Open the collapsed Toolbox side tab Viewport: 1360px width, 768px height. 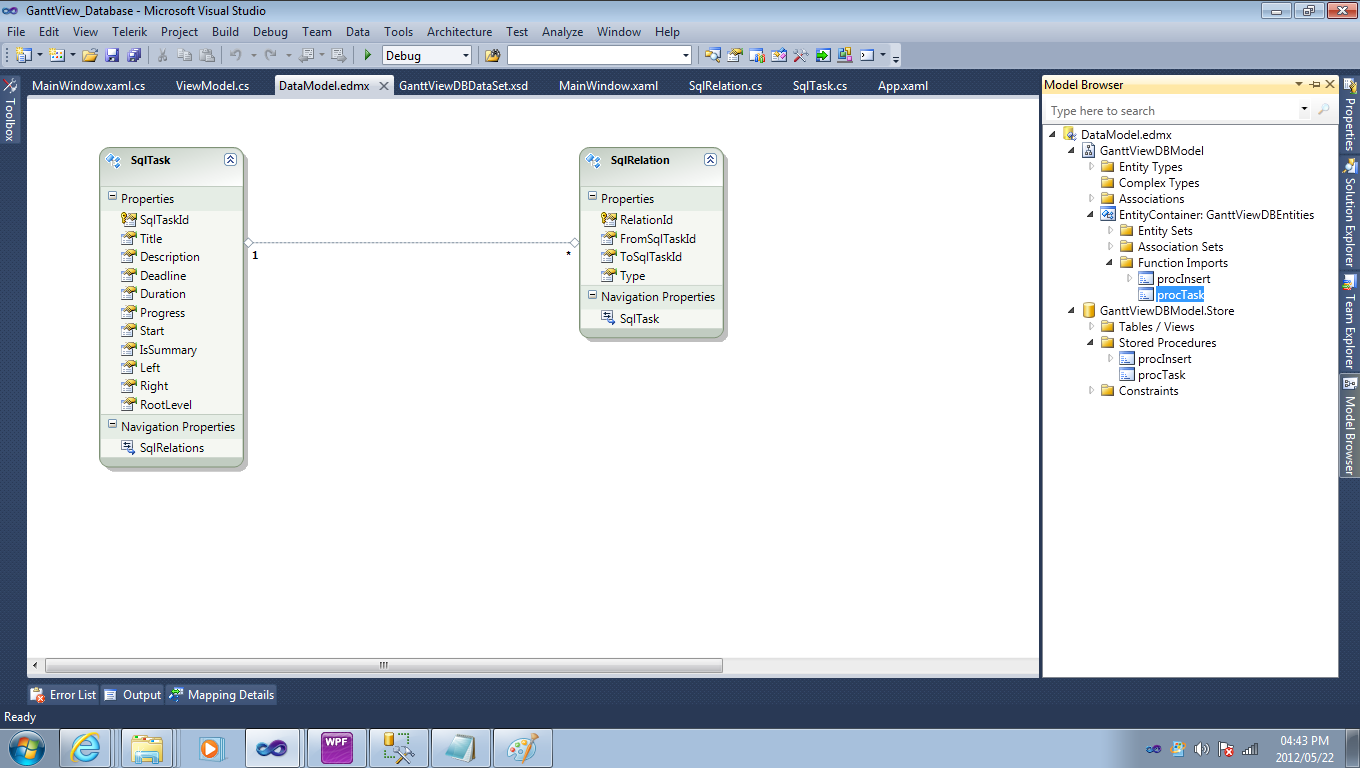(x=10, y=110)
